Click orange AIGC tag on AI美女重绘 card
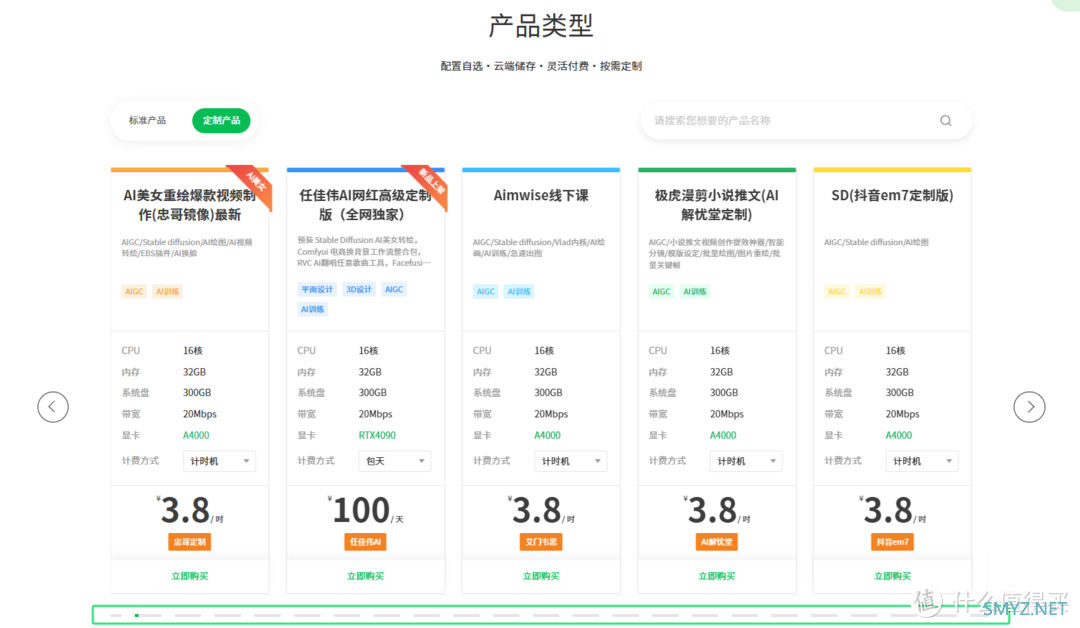 pos(134,291)
